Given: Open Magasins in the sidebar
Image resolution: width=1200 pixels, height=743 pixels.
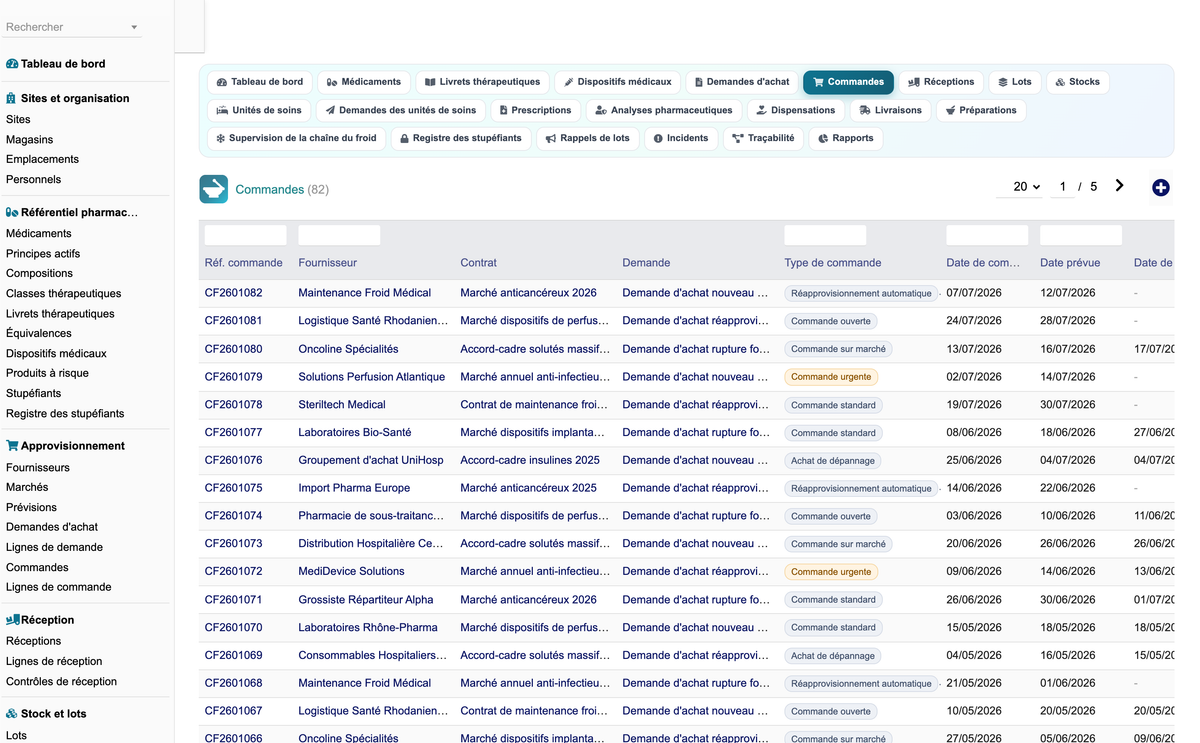Looking at the screenshot, I should [x=30, y=139].
